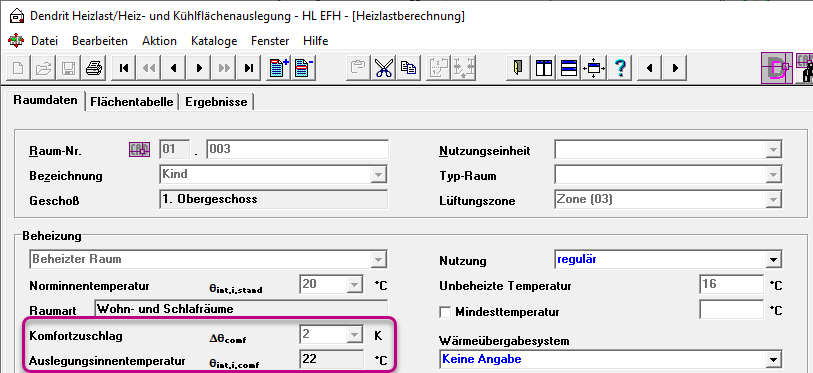Viewport: 813px width, 373px height.
Task: Go to last room record arrow
Action: (x=249, y=68)
